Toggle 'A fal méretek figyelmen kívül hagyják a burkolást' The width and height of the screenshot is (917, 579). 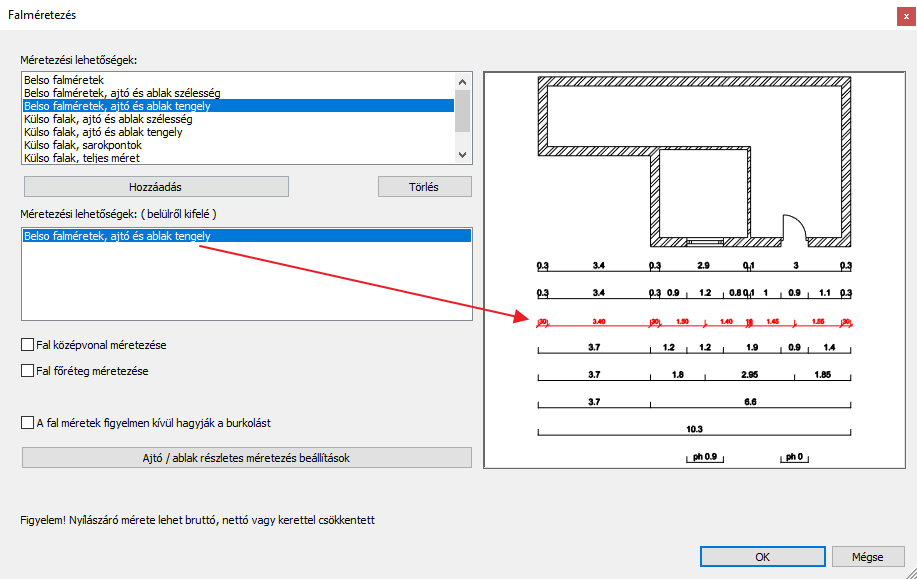pyautogui.click(x=28, y=423)
